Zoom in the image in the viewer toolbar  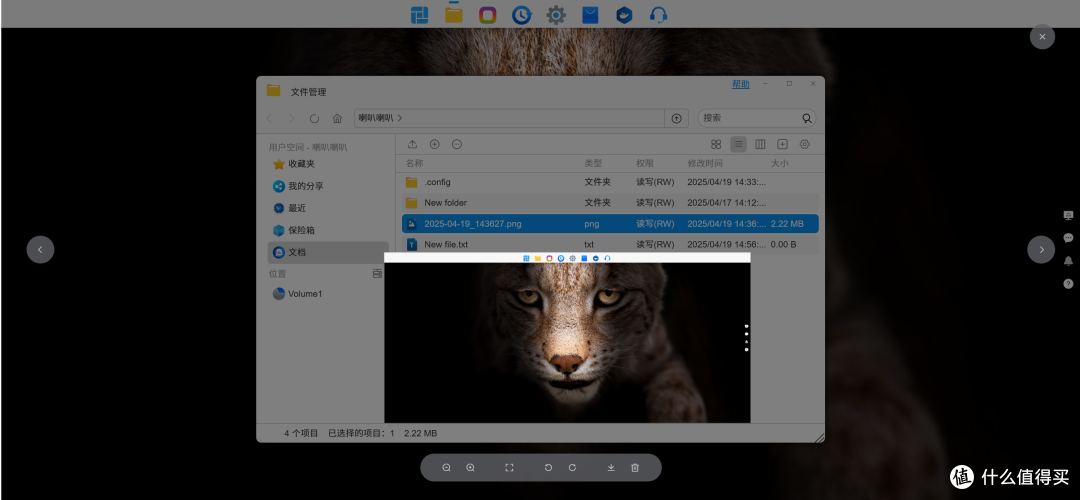tap(470, 468)
